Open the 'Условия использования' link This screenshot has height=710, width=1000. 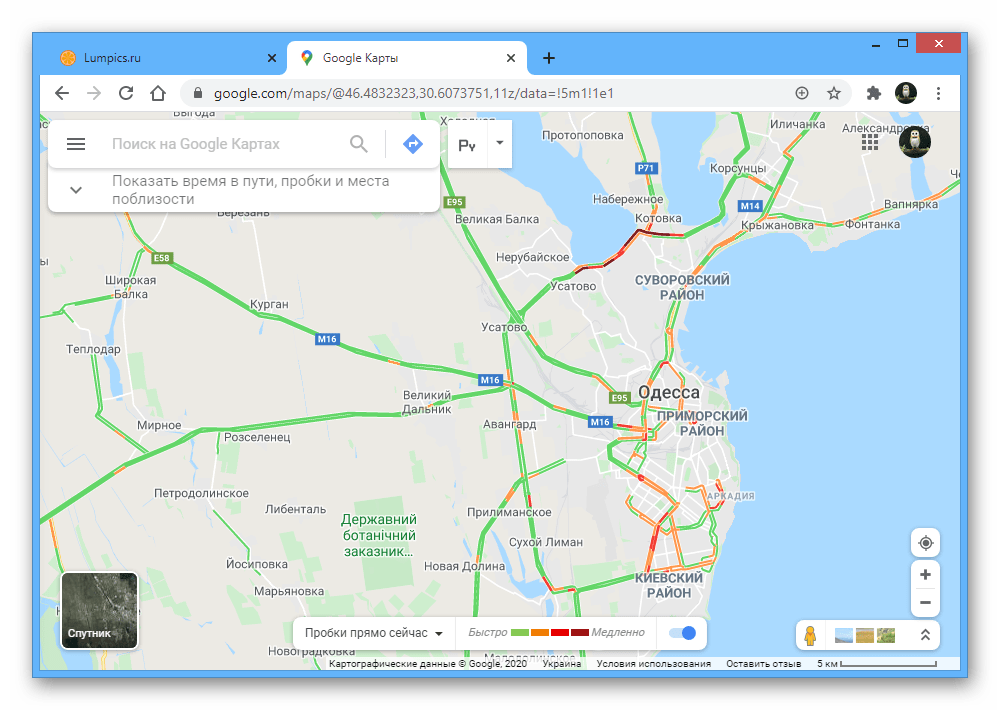[654, 663]
